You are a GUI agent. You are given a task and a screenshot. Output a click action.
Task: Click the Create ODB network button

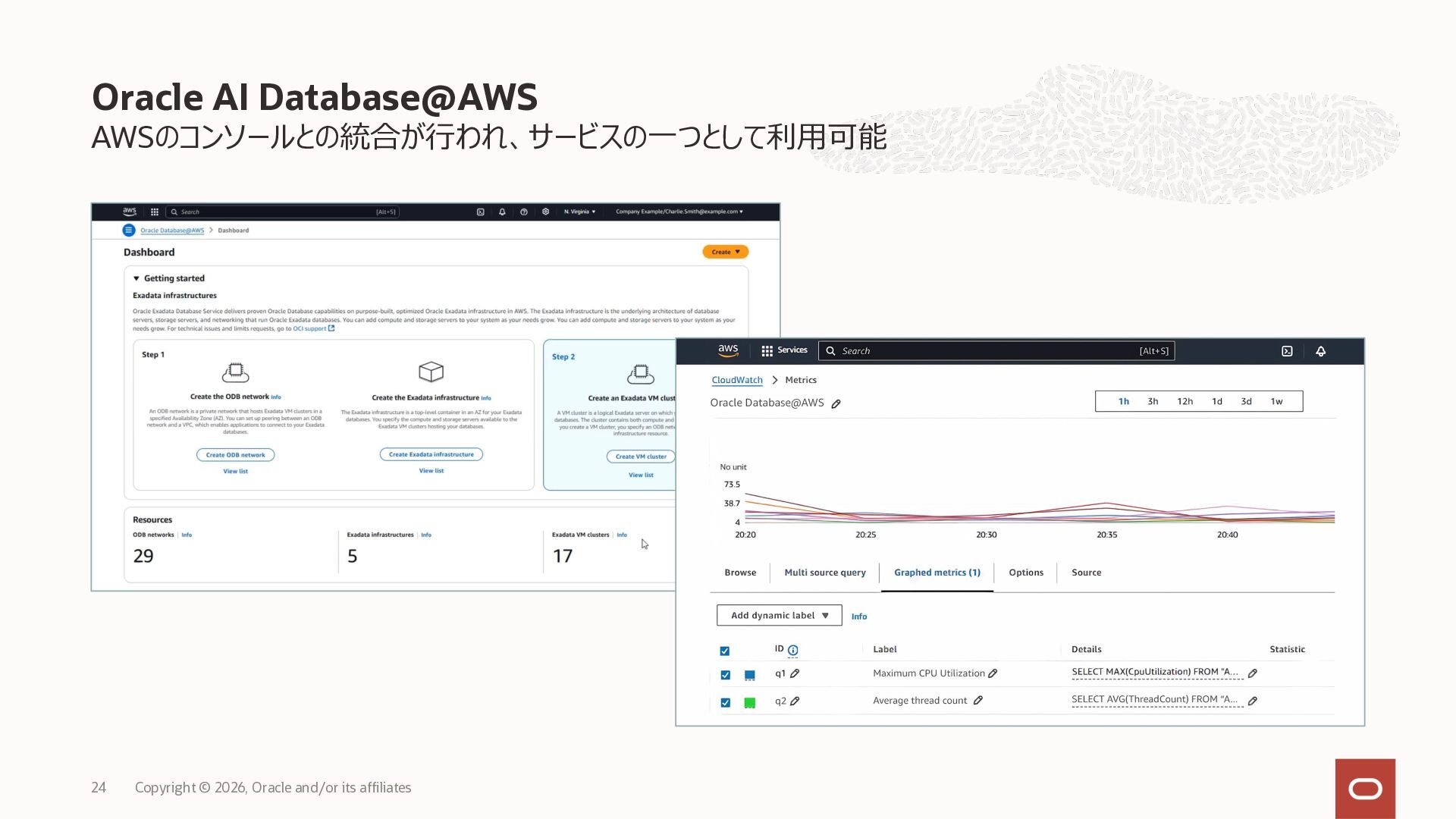pyautogui.click(x=235, y=455)
